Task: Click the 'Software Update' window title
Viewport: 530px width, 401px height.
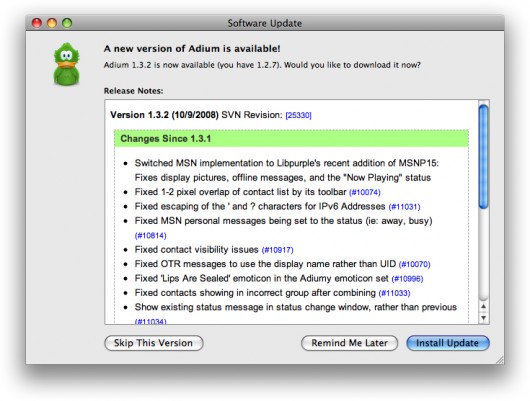Action: tap(265, 23)
